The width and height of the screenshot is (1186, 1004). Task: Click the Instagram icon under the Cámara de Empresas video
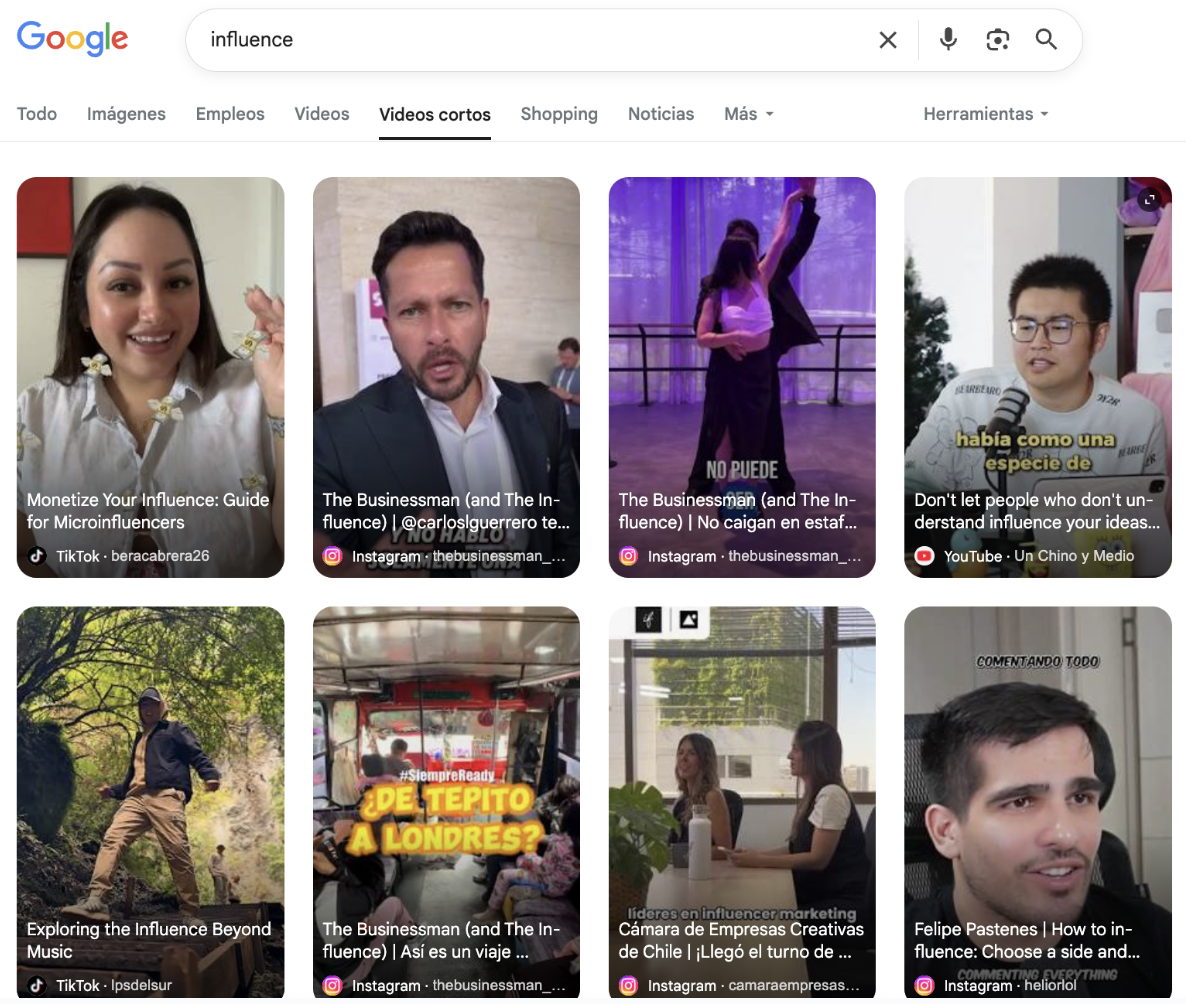point(628,985)
